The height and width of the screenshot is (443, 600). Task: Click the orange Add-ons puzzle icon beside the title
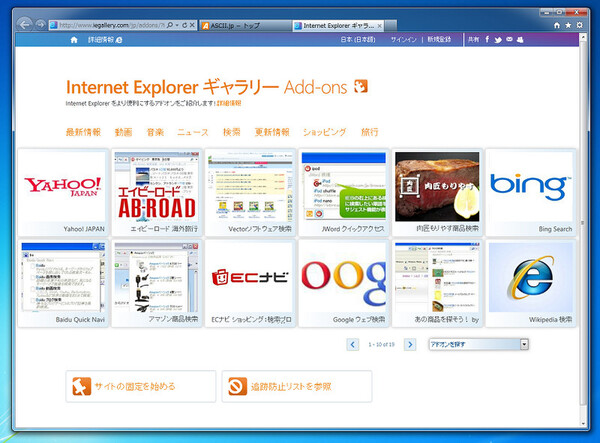click(360, 86)
